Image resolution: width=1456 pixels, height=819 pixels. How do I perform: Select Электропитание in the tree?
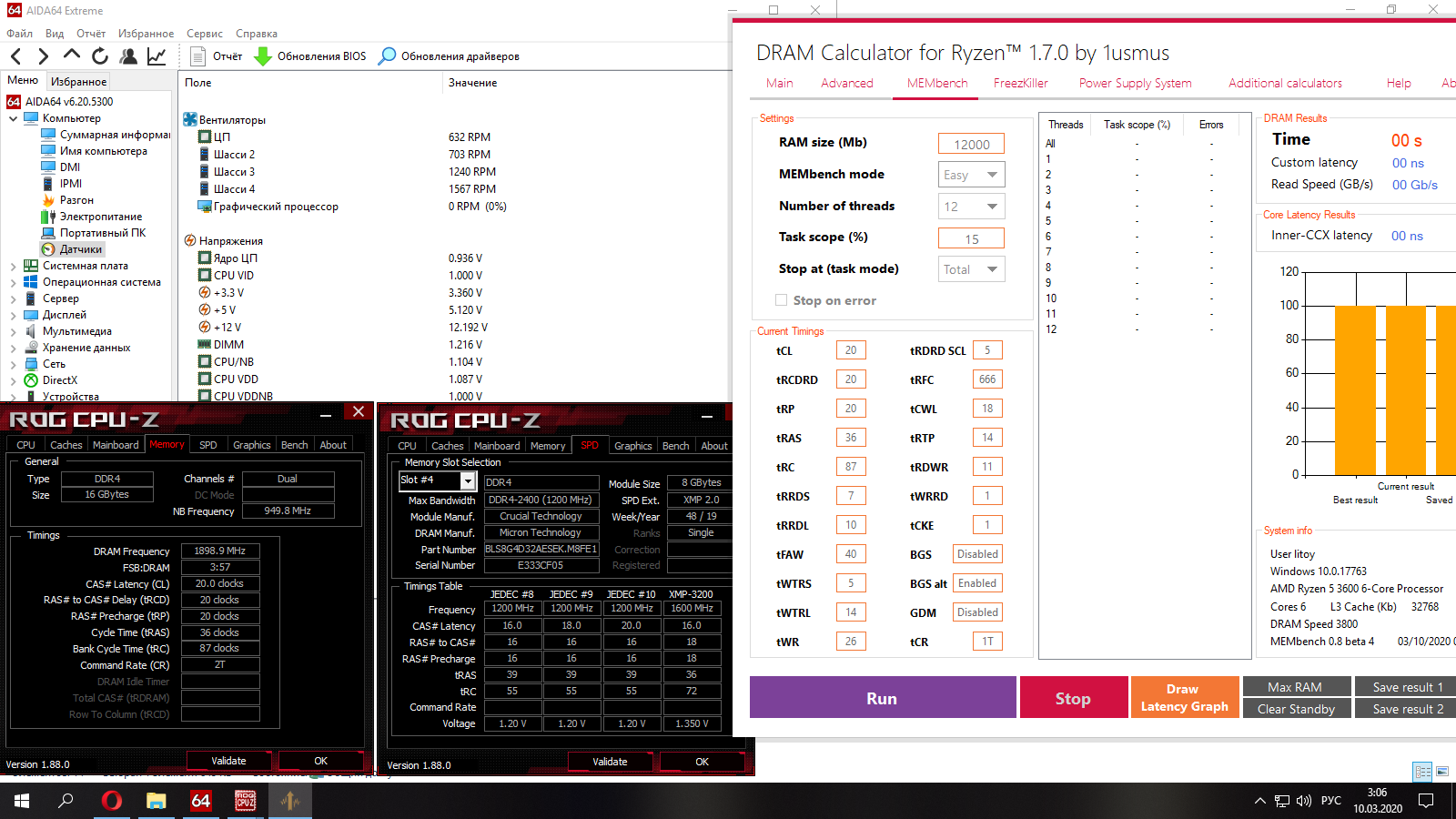click(x=92, y=217)
